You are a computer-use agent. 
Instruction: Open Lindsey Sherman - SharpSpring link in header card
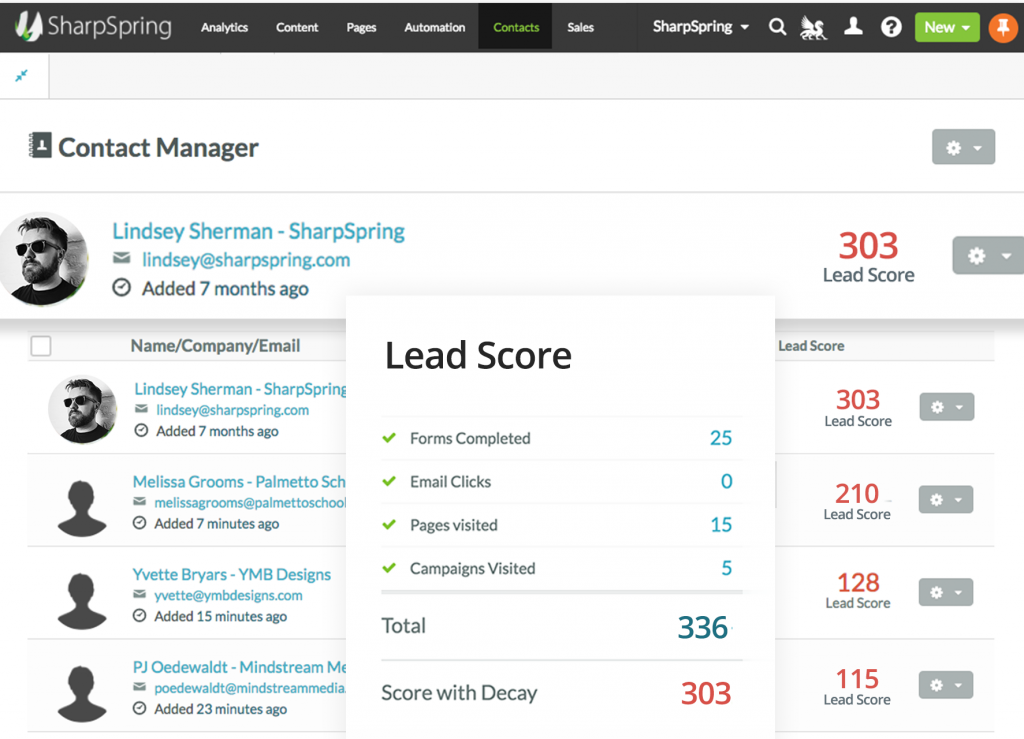[x=259, y=231]
